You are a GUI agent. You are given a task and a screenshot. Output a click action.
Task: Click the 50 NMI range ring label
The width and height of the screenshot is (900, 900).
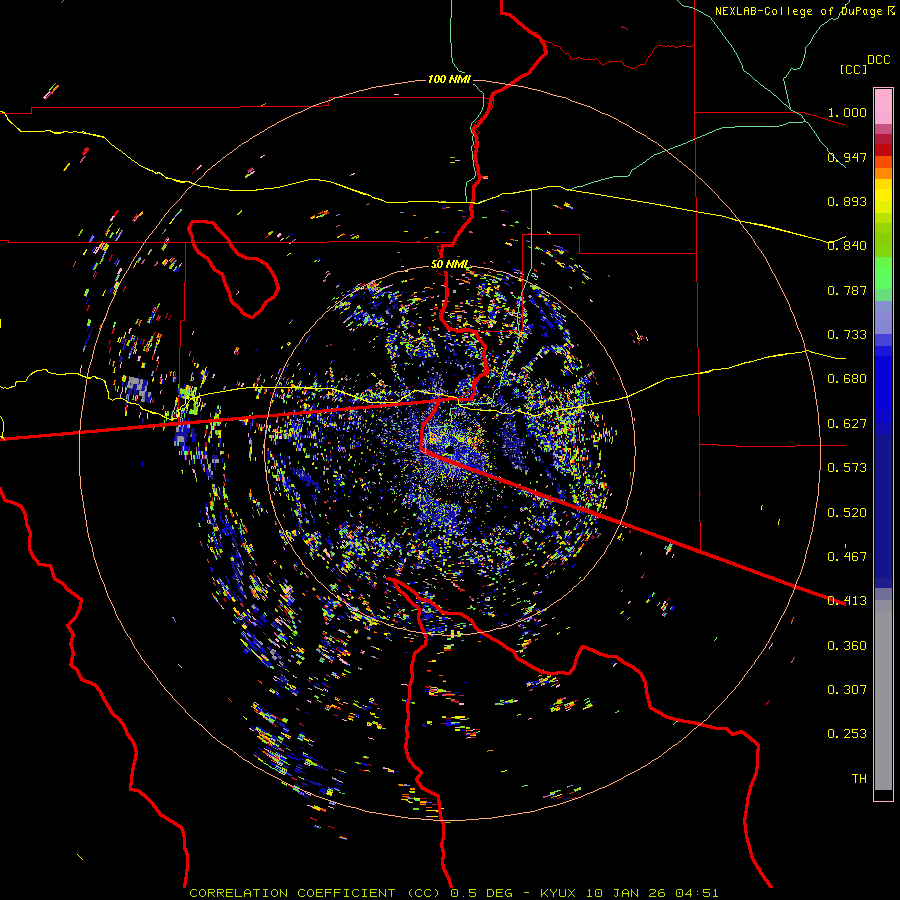click(449, 265)
